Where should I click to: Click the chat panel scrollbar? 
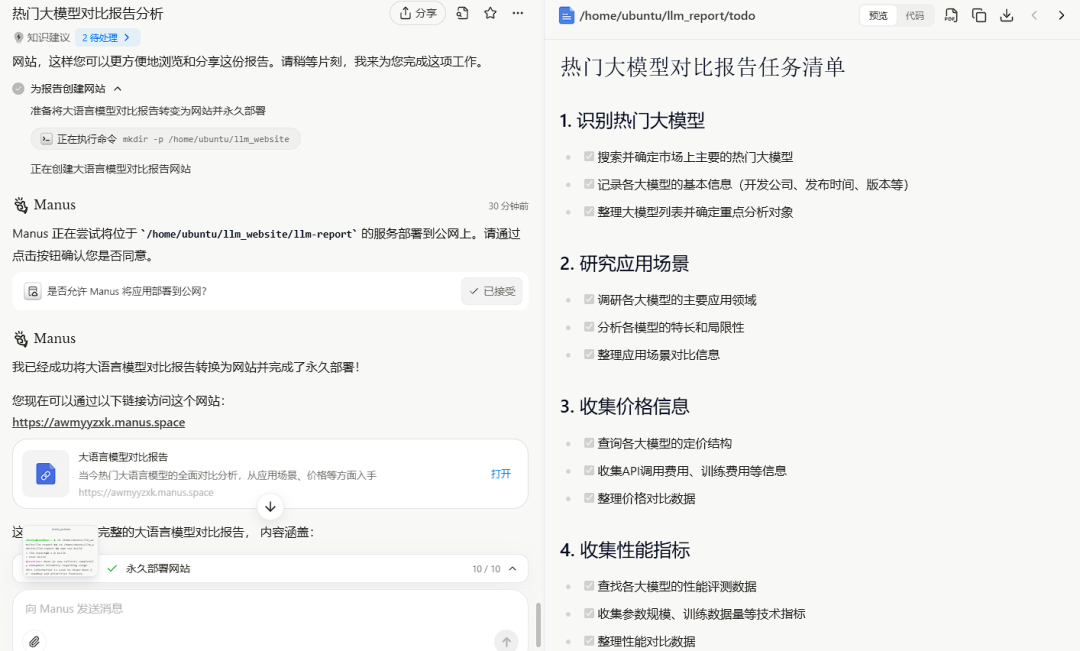pyautogui.click(x=538, y=625)
